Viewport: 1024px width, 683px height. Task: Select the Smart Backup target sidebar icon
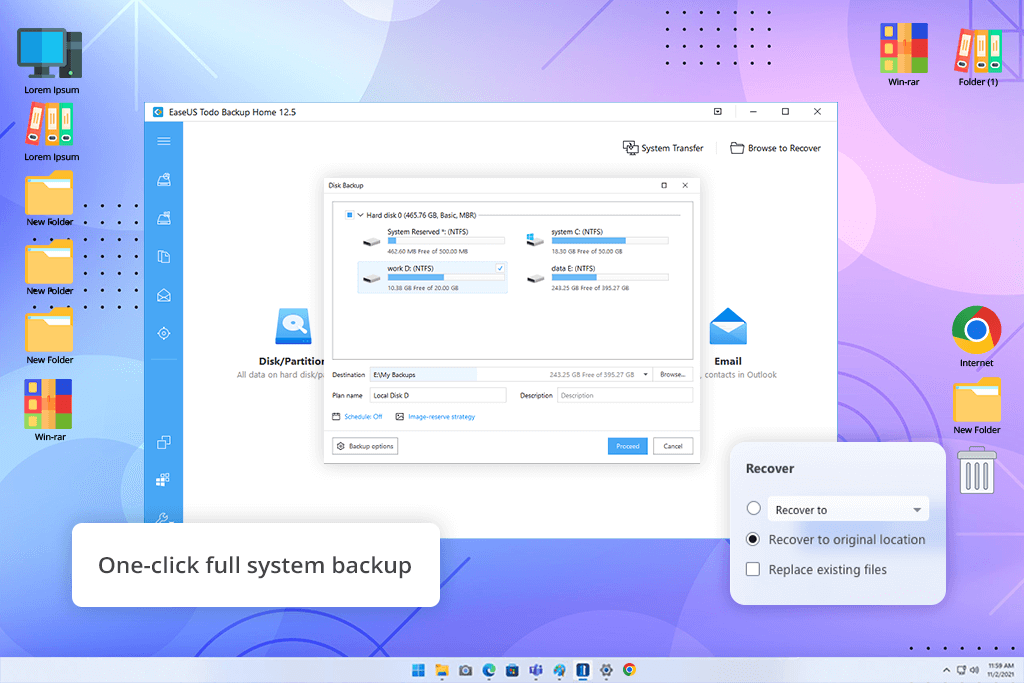point(164,334)
